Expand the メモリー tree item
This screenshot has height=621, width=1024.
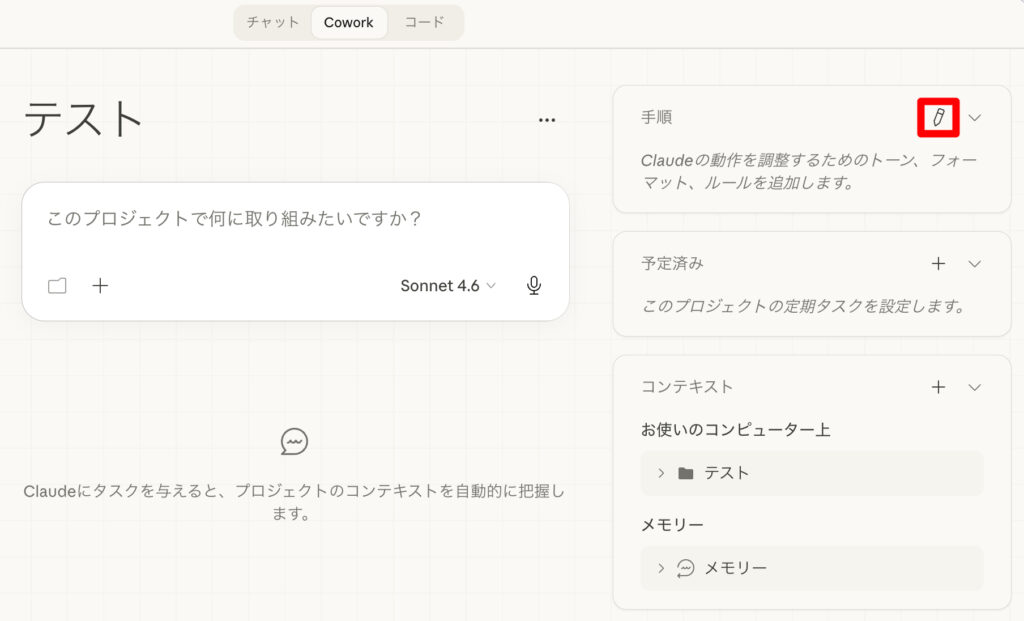click(661, 568)
